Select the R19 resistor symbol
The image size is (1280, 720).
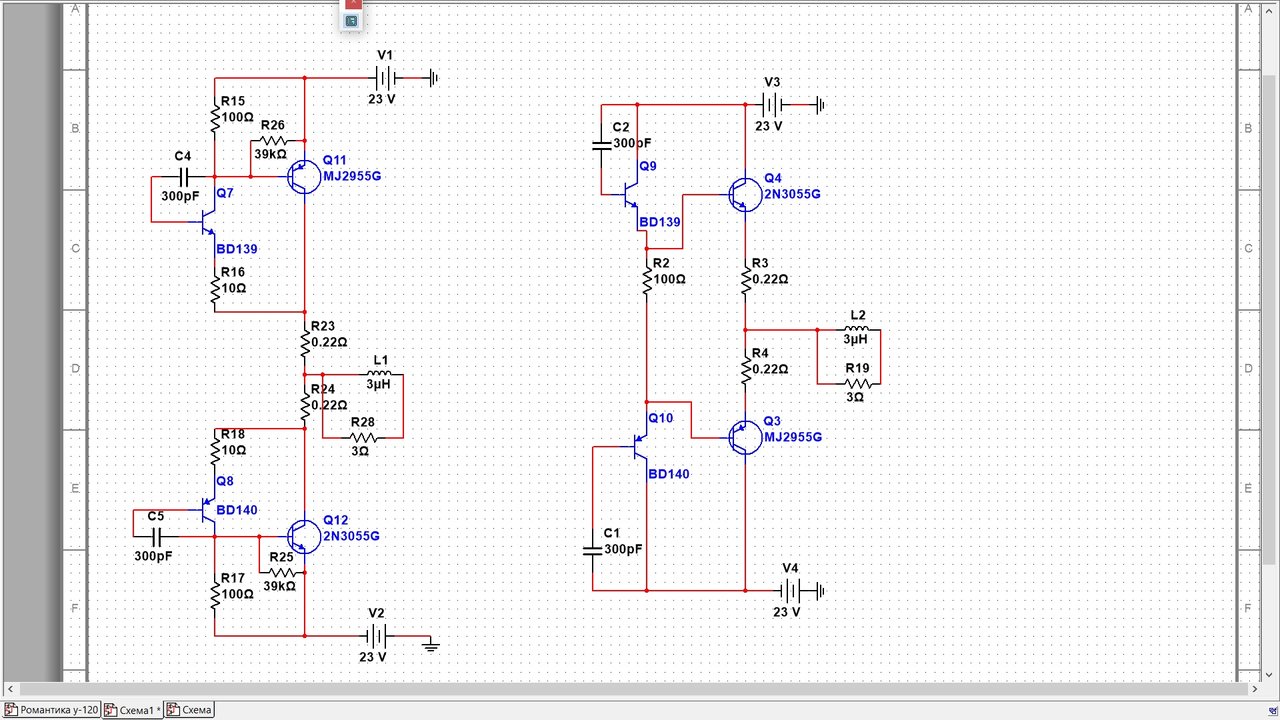(x=856, y=384)
